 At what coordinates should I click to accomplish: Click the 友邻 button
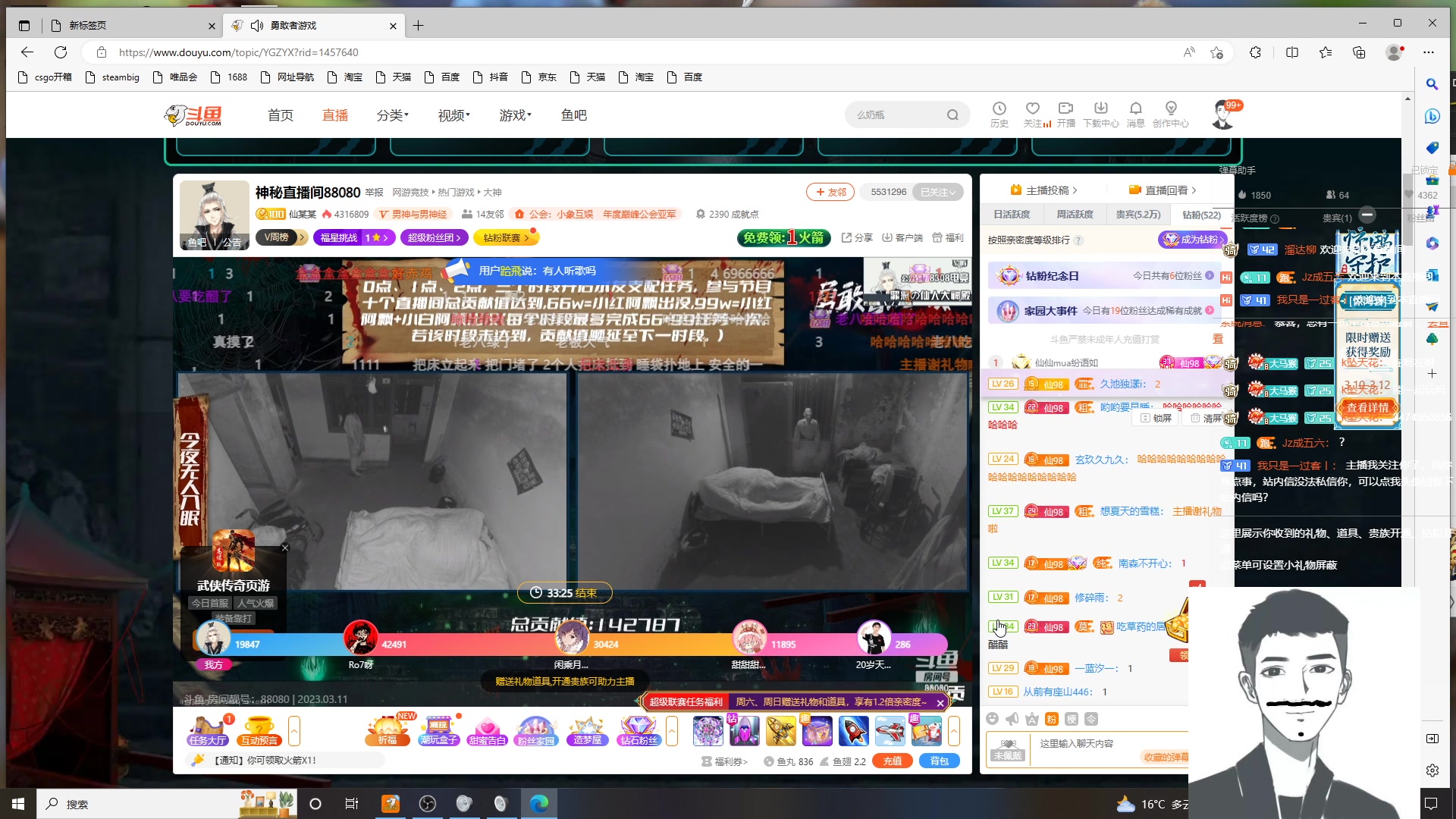click(831, 193)
